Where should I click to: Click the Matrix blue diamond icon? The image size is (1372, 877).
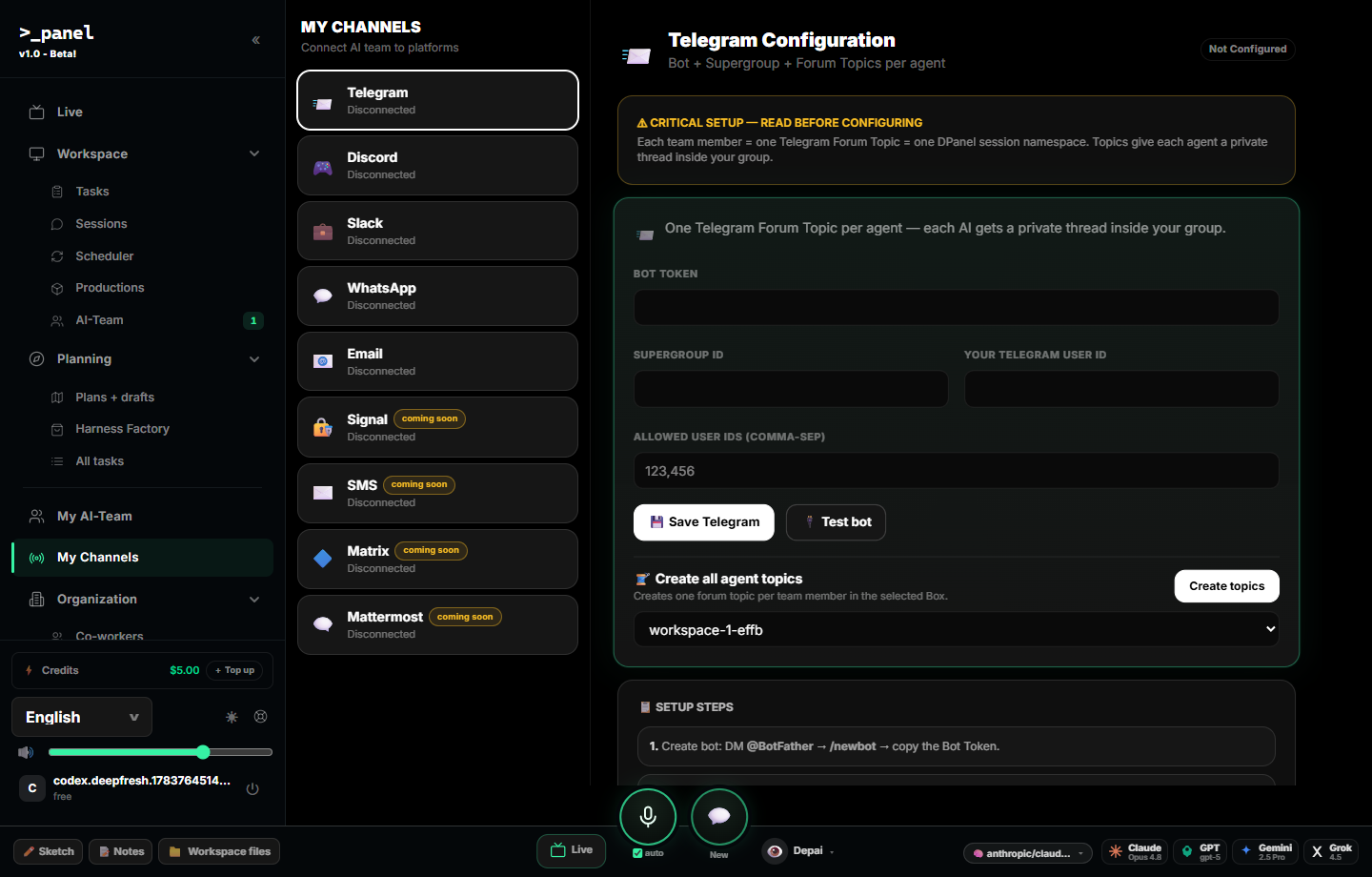point(323,559)
